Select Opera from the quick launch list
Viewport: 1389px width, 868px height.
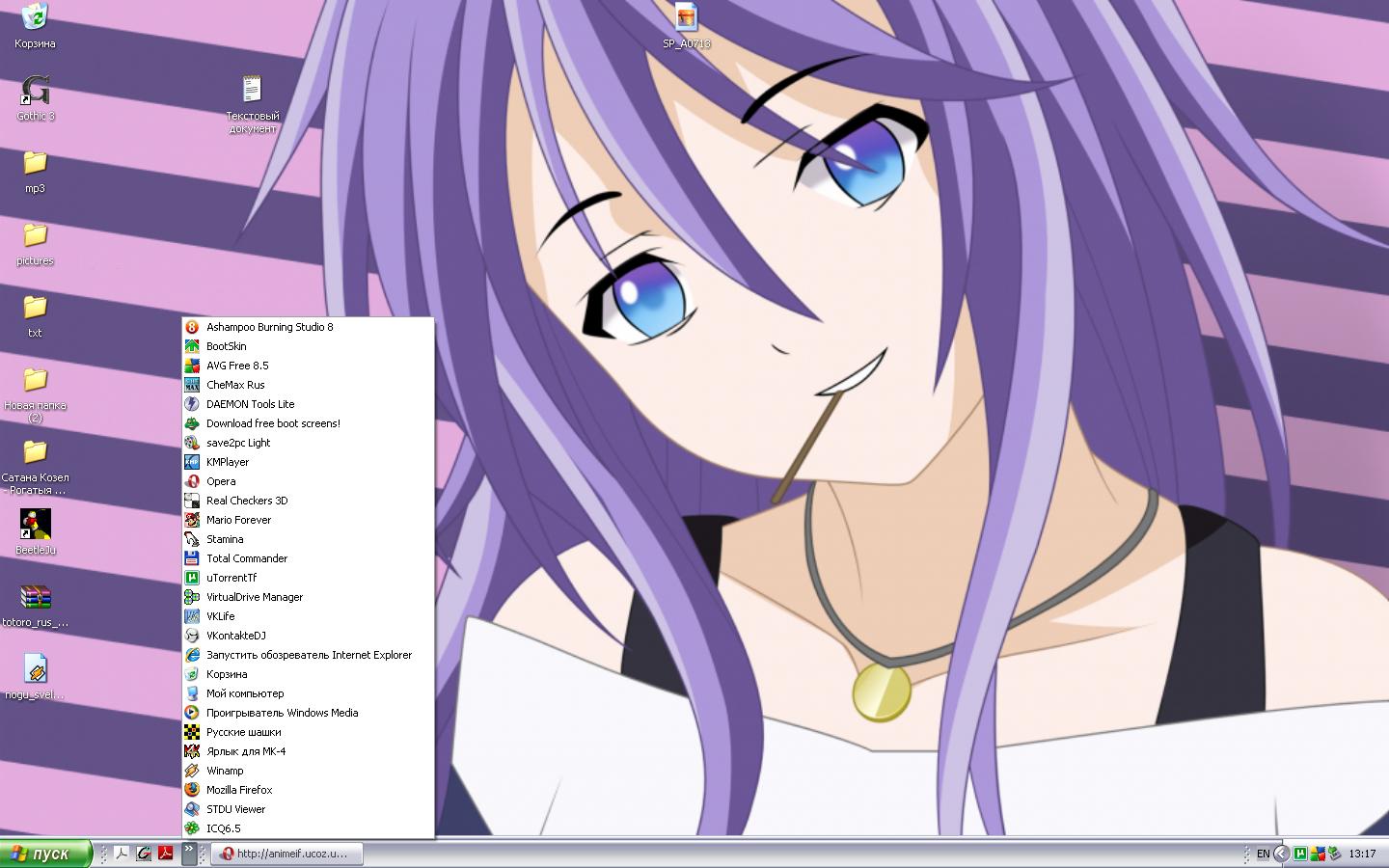pyautogui.click(x=221, y=481)
